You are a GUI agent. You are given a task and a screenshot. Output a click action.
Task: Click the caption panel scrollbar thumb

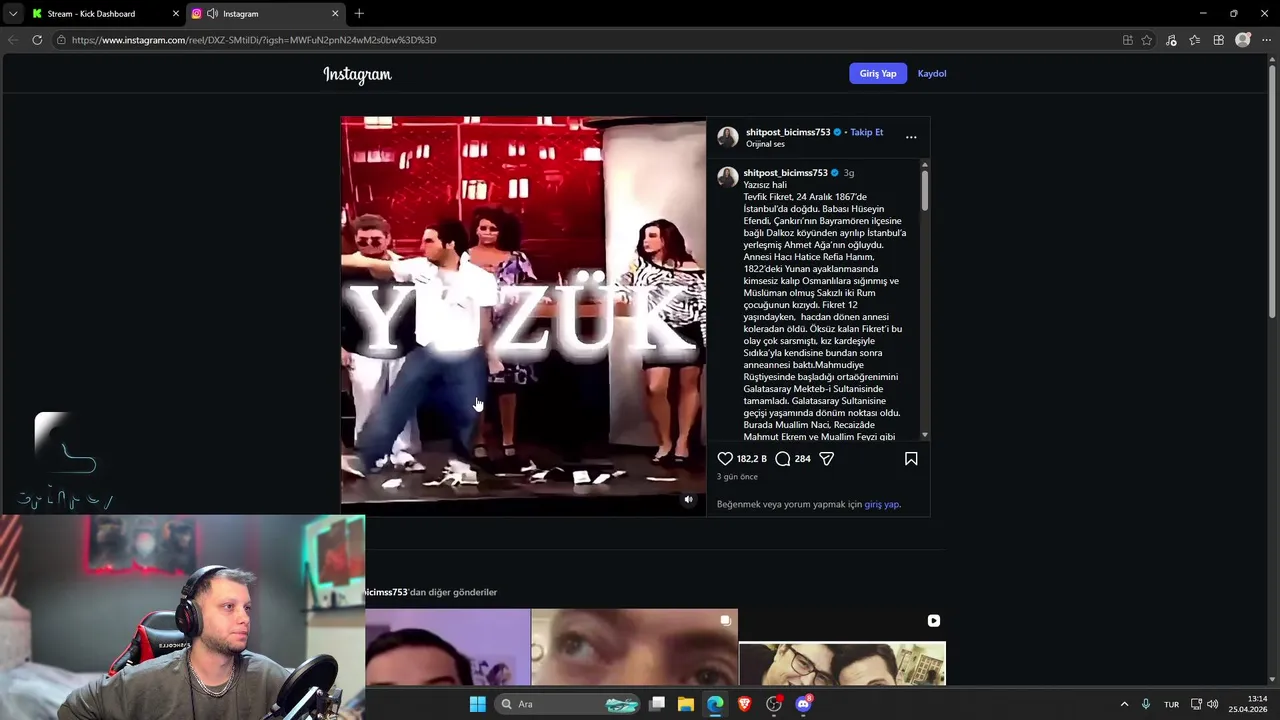pyautogui.click(x=925, y=190)
